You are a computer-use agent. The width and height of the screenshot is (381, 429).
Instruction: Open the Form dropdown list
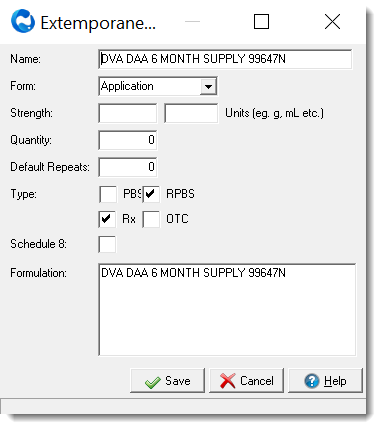click(208, 87)
